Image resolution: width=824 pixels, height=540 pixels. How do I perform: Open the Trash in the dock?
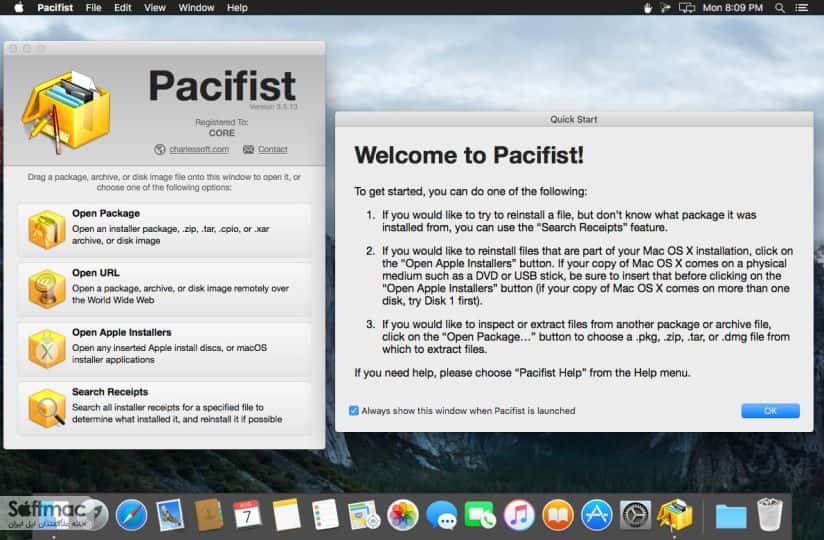point(770,515)
